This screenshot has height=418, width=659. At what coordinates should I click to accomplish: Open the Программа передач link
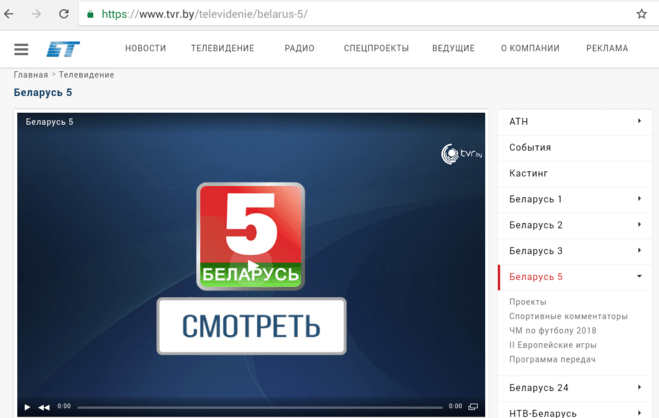coord(552,359)
